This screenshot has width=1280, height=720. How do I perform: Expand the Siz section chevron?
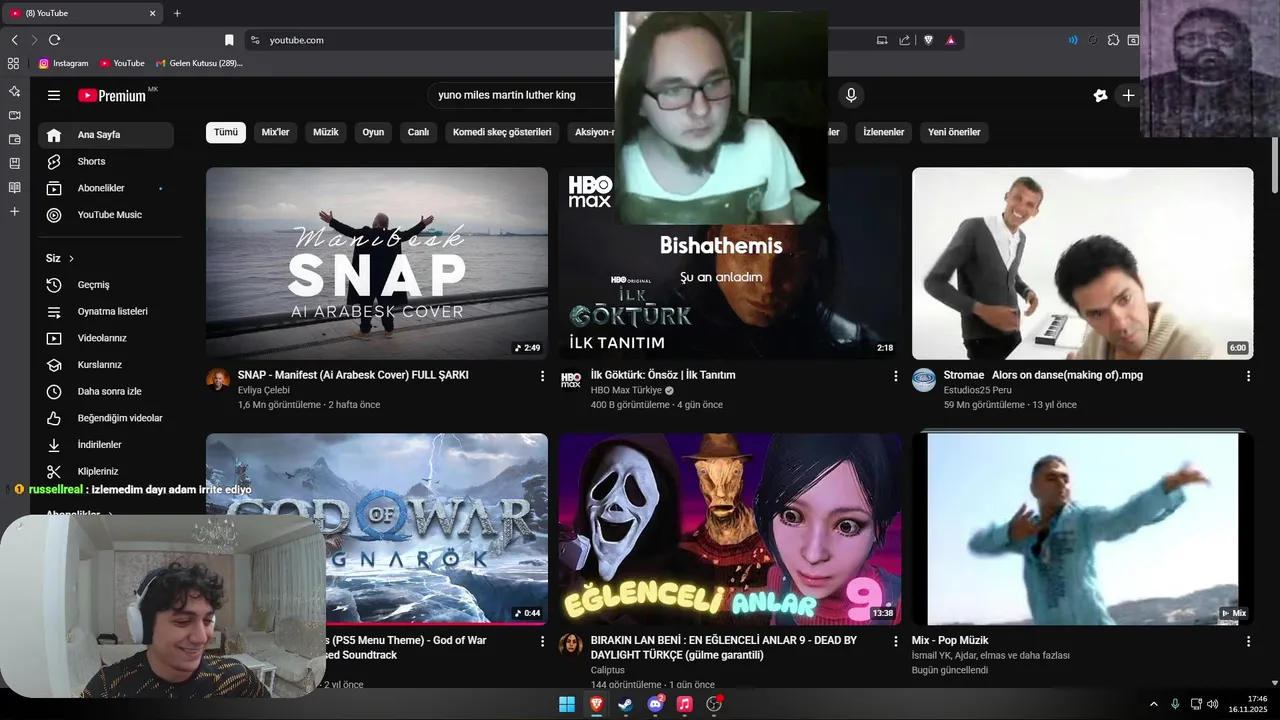tap(72, 258)
